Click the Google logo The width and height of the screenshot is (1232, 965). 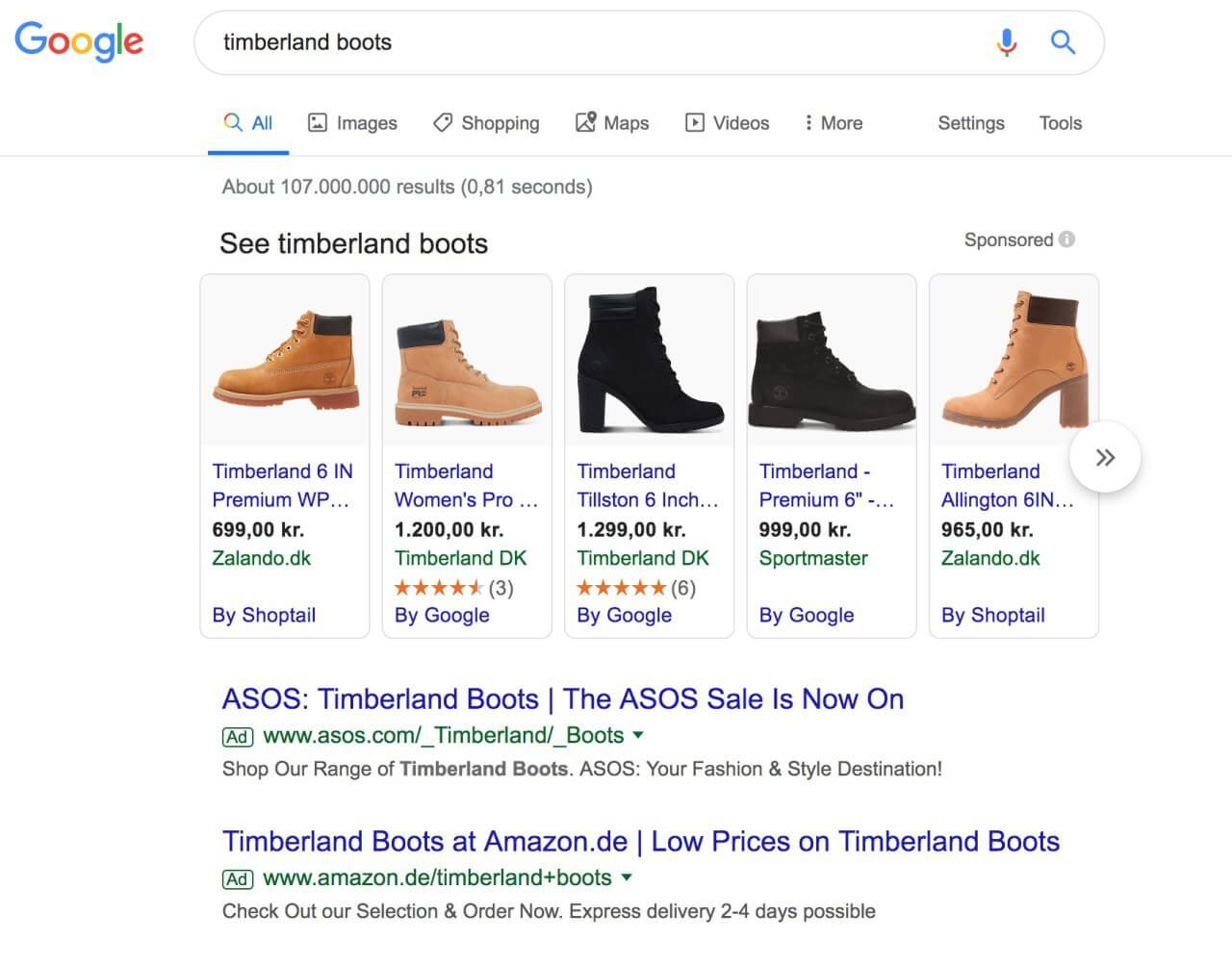tap(79, 41)
